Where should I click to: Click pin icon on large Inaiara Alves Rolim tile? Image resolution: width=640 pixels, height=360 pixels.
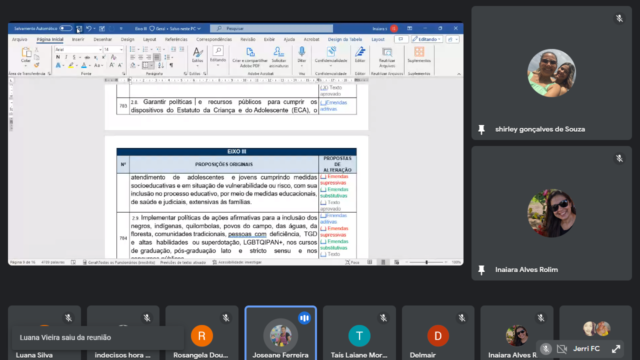[x=481, y=270]
